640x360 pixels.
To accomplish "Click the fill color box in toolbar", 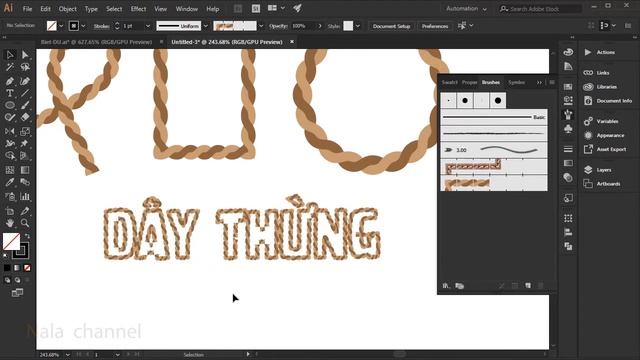I will 11,241.
